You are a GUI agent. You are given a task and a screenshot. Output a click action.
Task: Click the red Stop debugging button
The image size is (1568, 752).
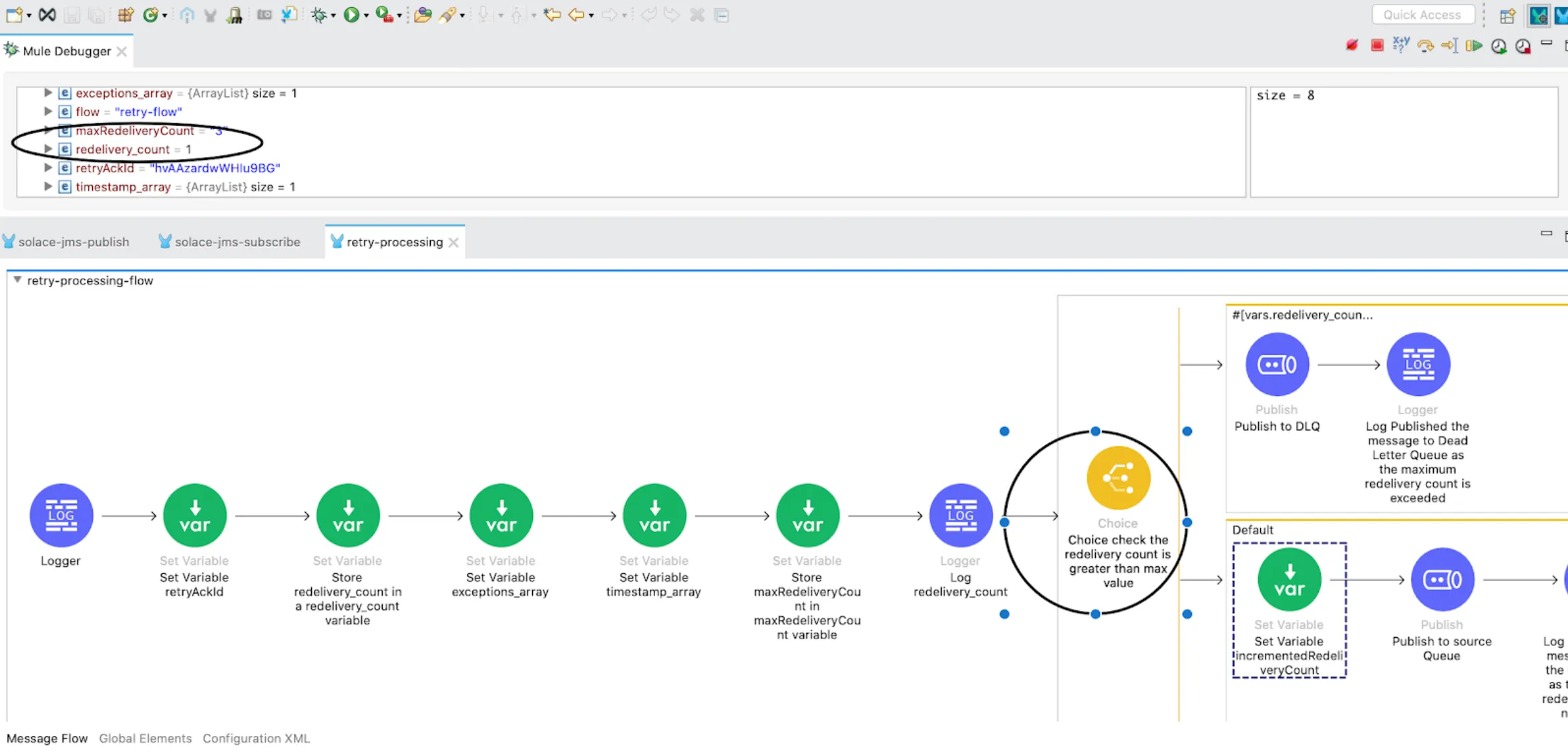tap(1376, 45)
